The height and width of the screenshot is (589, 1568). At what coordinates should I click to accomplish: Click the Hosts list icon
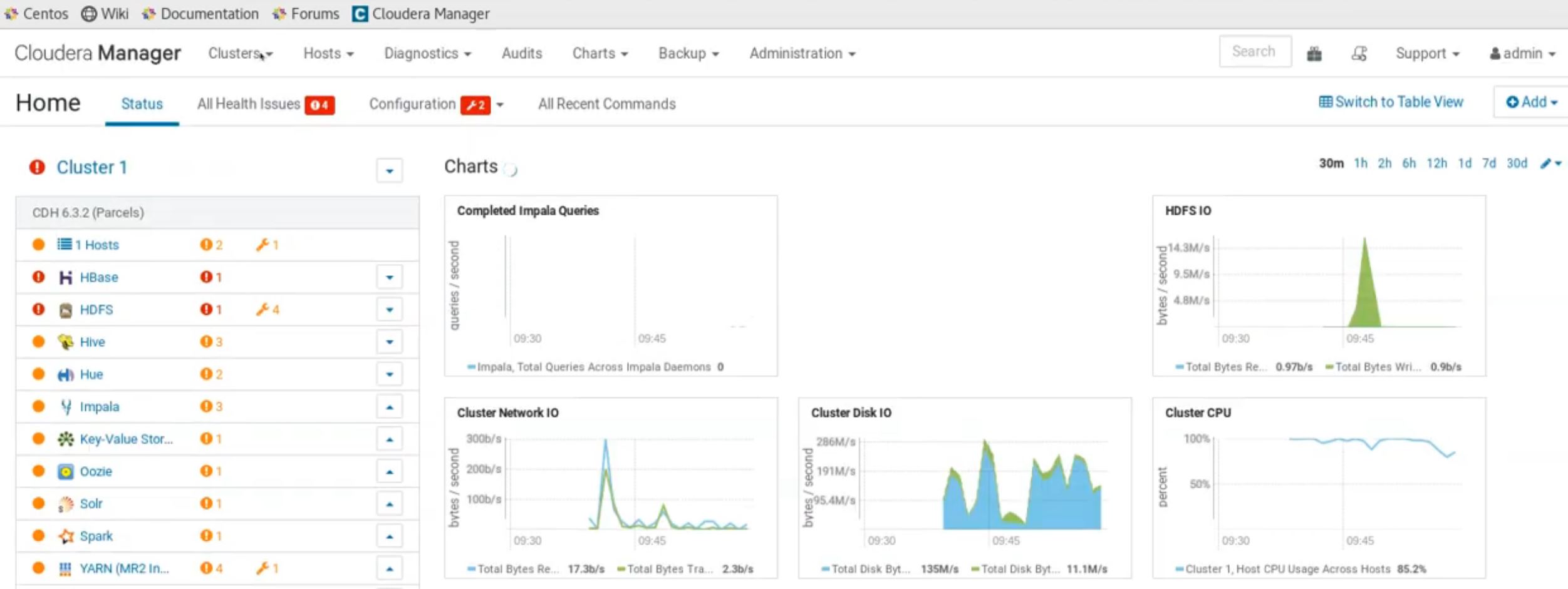point(64,244)
